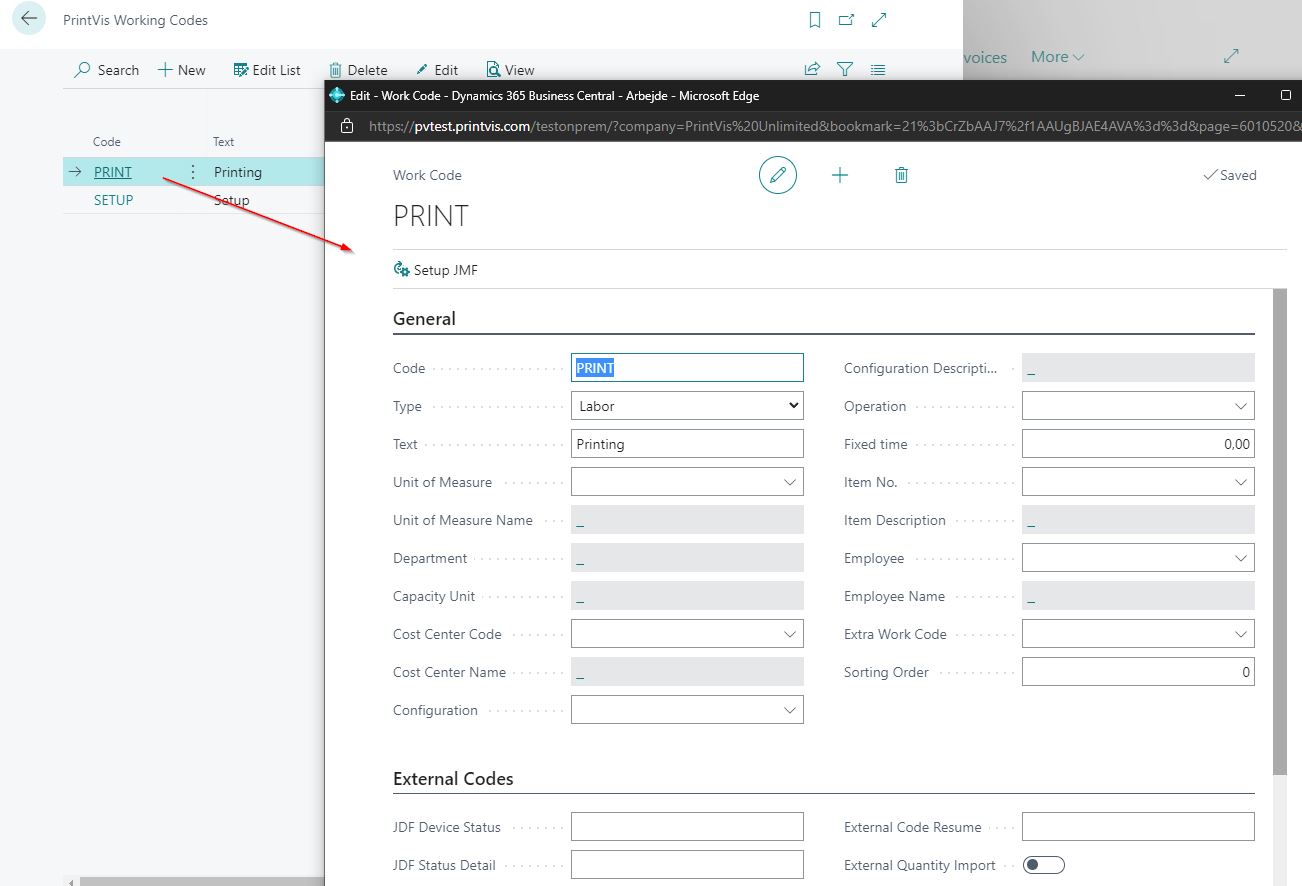Minimize the Edge Work Code window
This screenshot has height=886, width=1302.
click(x=1240, y=96)
